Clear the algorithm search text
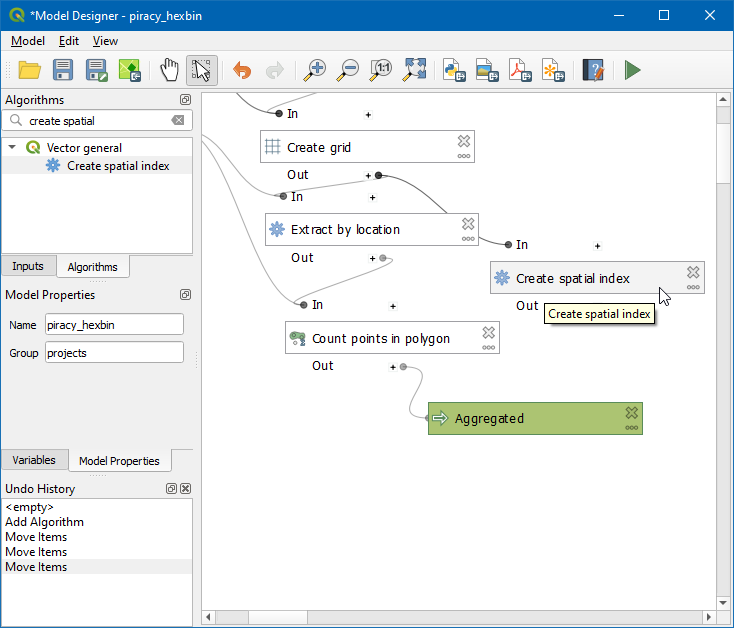Image resolution: width=734 pixels, height=628 pixels. click(178, 120)
